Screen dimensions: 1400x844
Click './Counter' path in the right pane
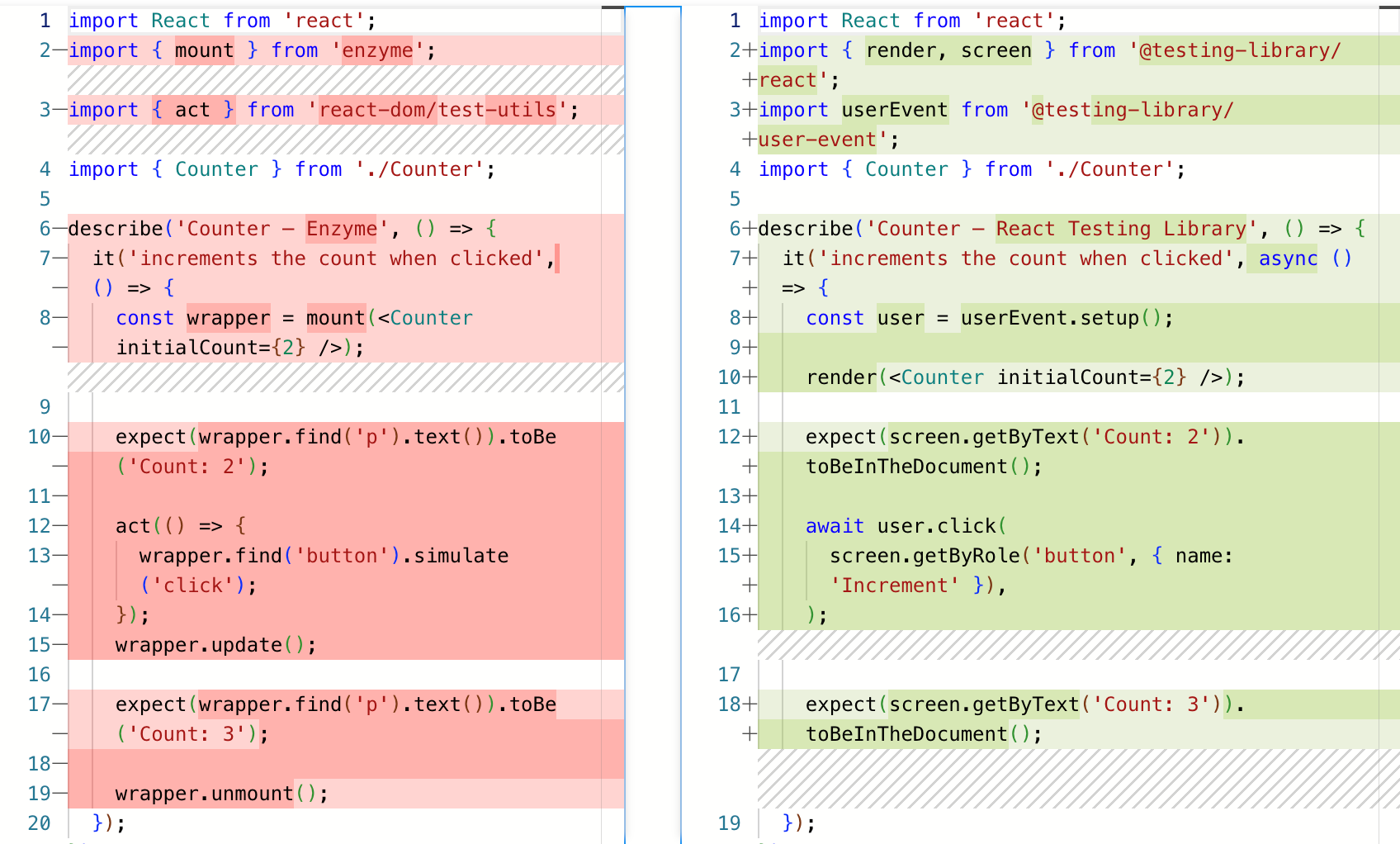click(1109, 169)
